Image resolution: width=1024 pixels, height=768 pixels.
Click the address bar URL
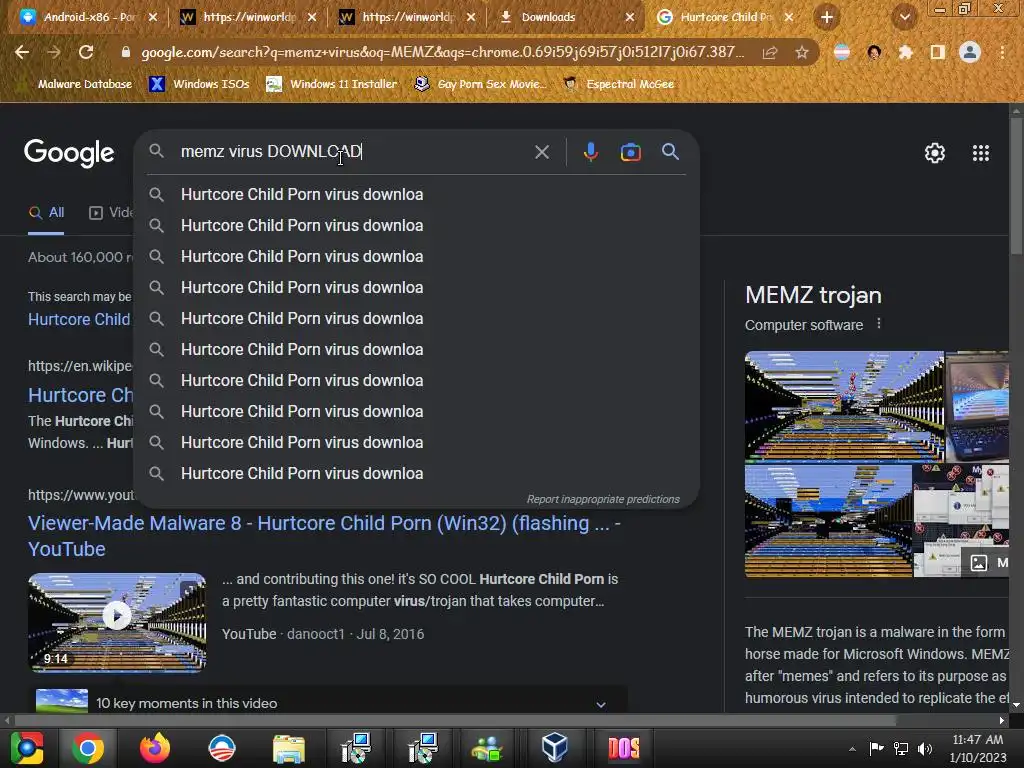pyautogui.click(x=442, y=52)
